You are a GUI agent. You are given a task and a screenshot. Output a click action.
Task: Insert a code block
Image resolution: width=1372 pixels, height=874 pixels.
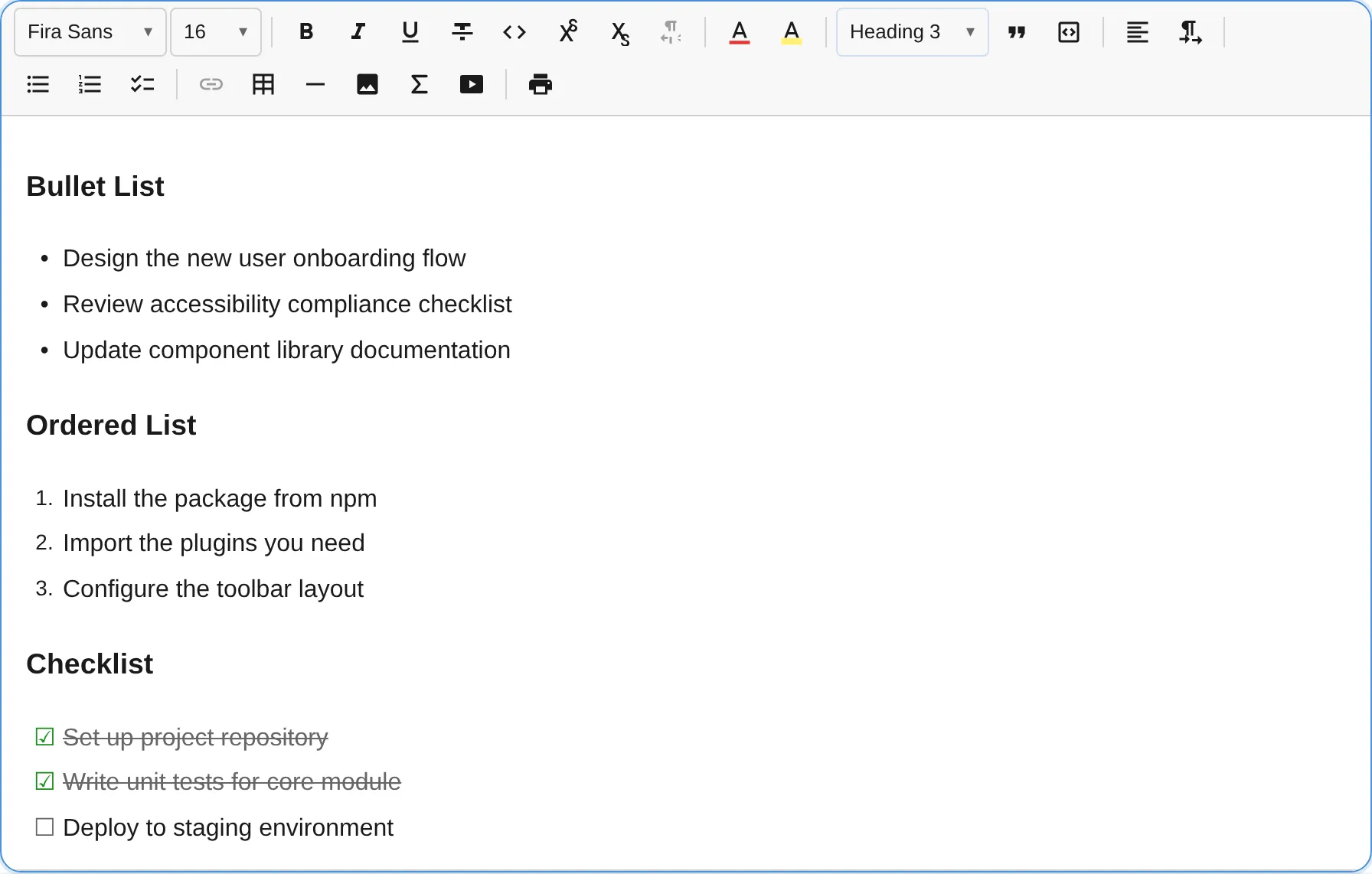(1069, 32)
